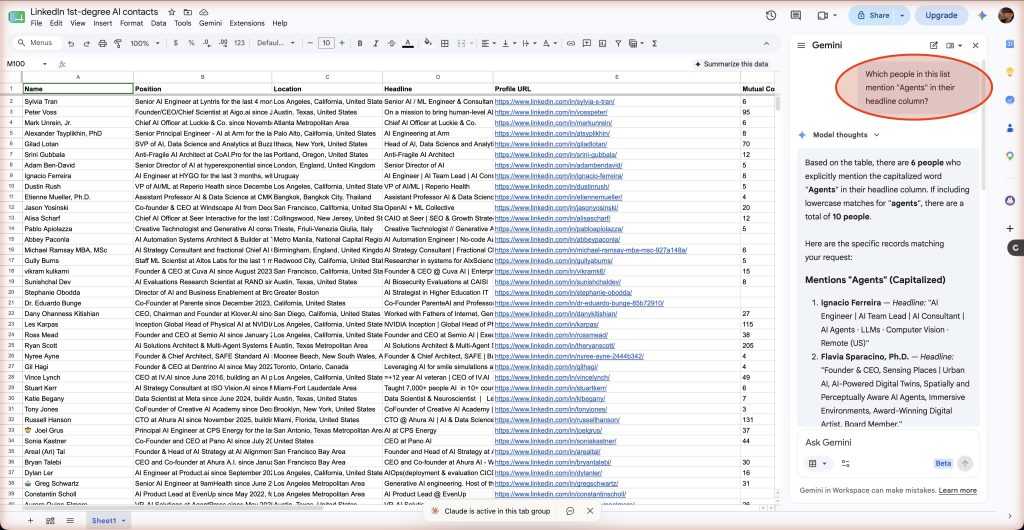Image resolution: width=1024 pixels, height=530 pixels.
Task: Open the text color picker
Action: (408, 44)
